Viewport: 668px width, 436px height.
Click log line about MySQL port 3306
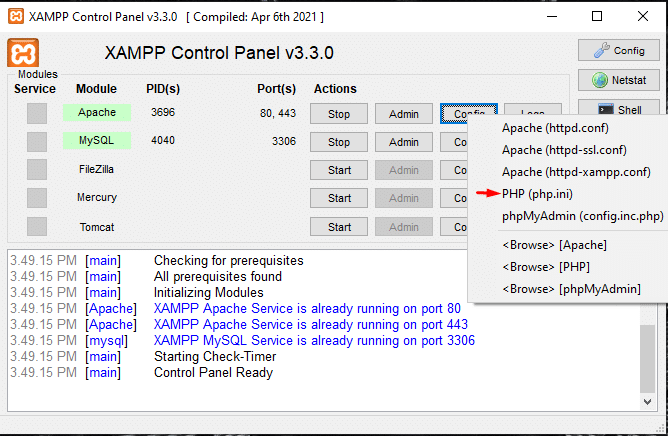[x=314, y=341]
